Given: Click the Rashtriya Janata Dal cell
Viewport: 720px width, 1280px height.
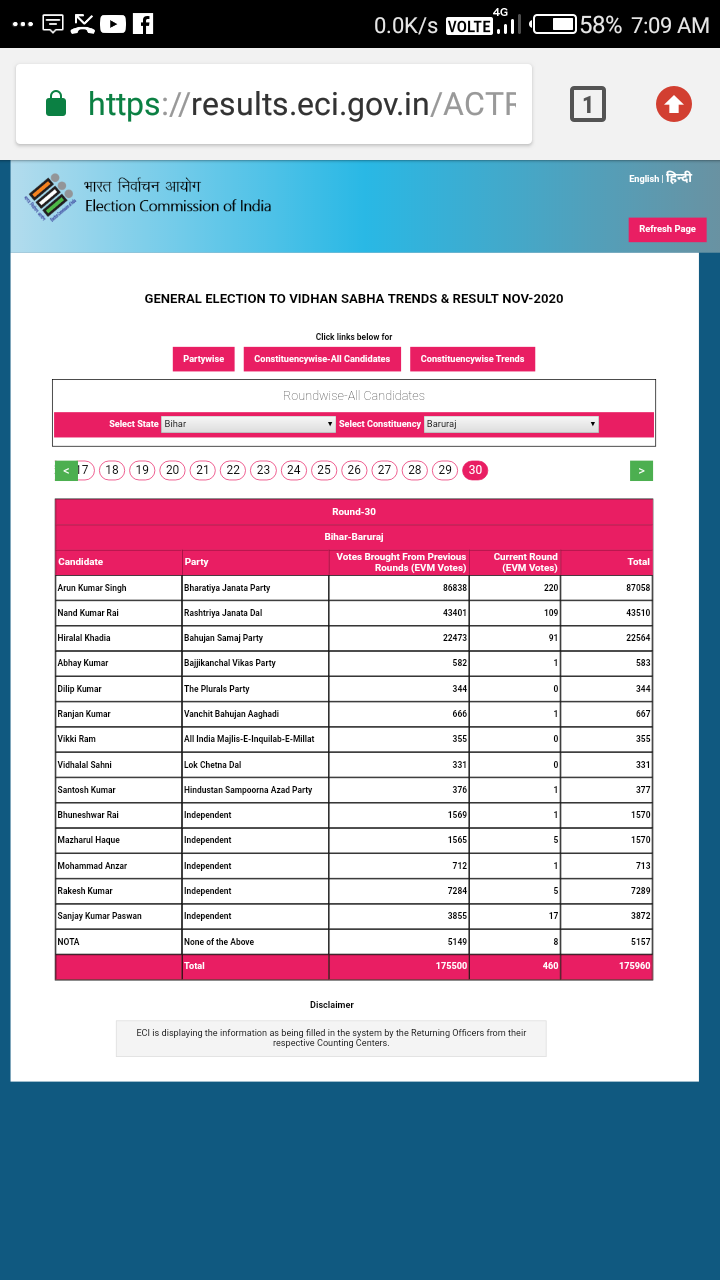Looking at the screenshot, I should click(255, 613).
